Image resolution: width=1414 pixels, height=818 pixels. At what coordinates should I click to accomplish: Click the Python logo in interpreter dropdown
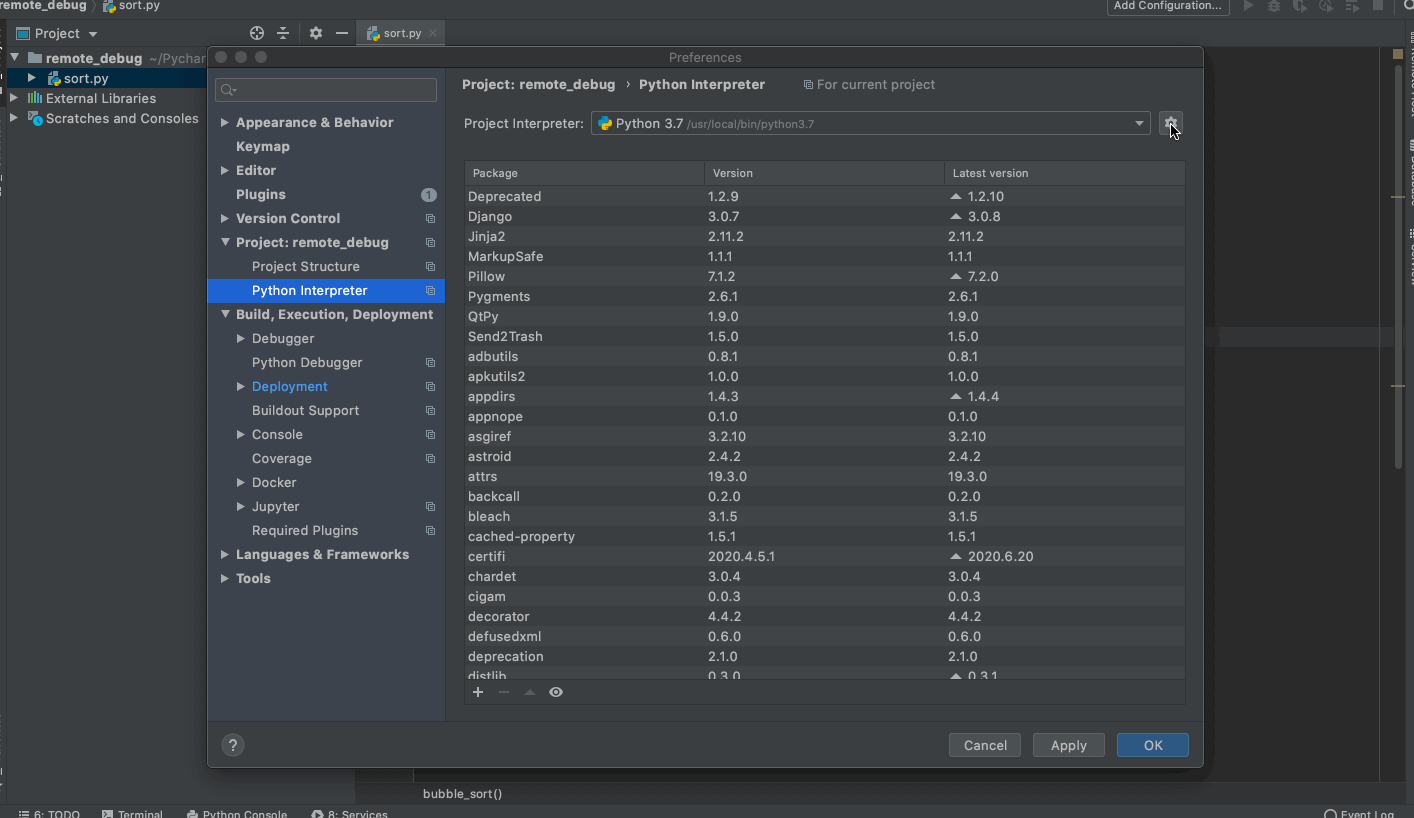(605, 124)
